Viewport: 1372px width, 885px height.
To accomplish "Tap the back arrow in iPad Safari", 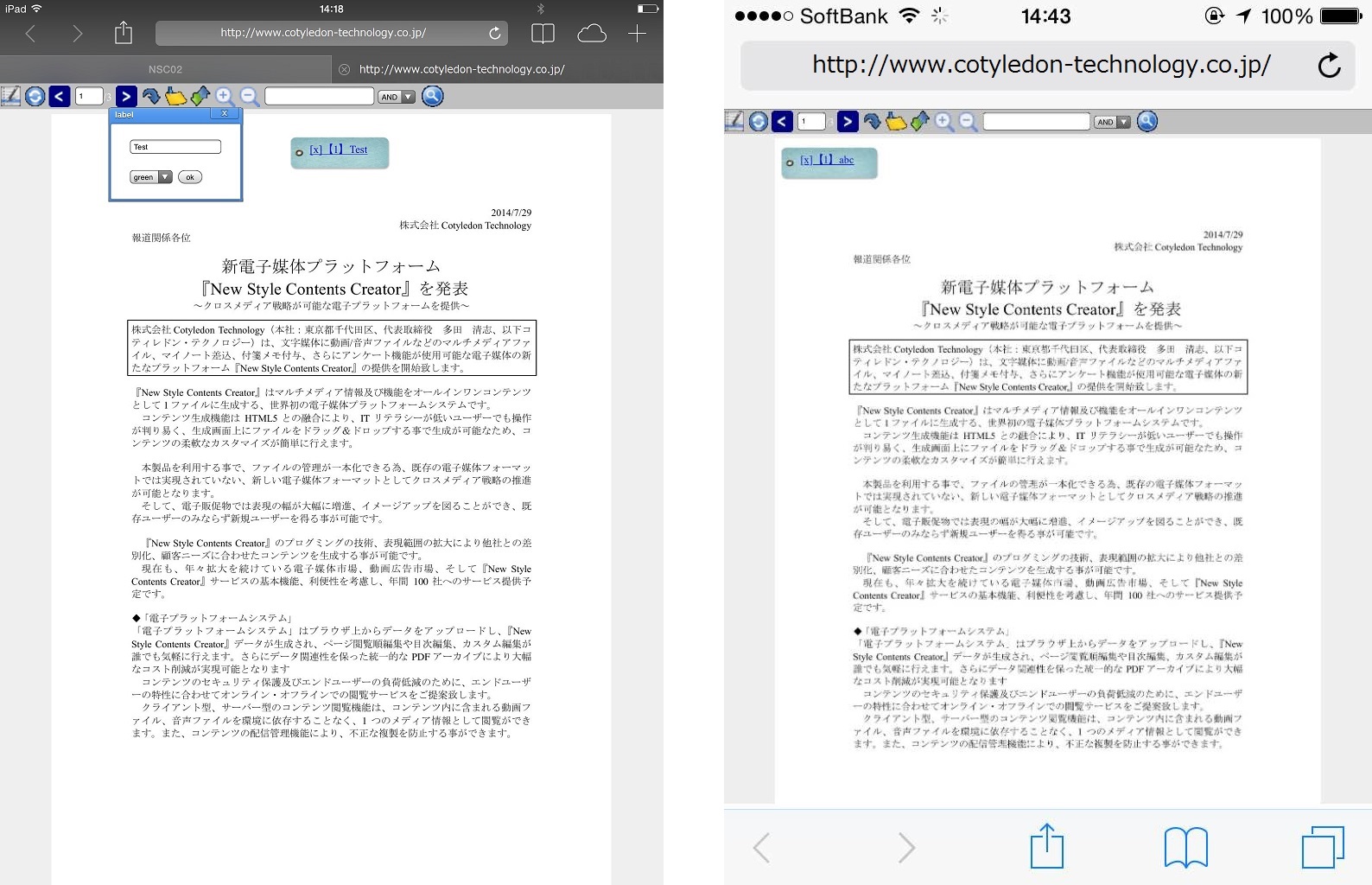I will (31, 34).
